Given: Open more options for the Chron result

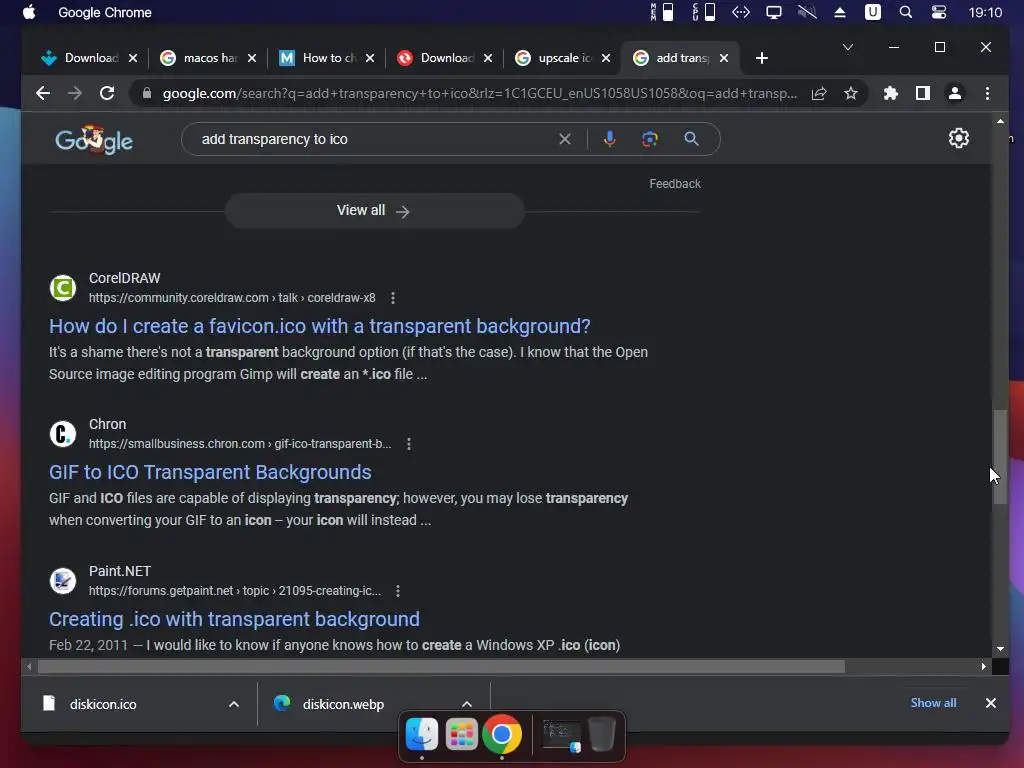Looking at the screenshot, I should [x=409, y=444].
